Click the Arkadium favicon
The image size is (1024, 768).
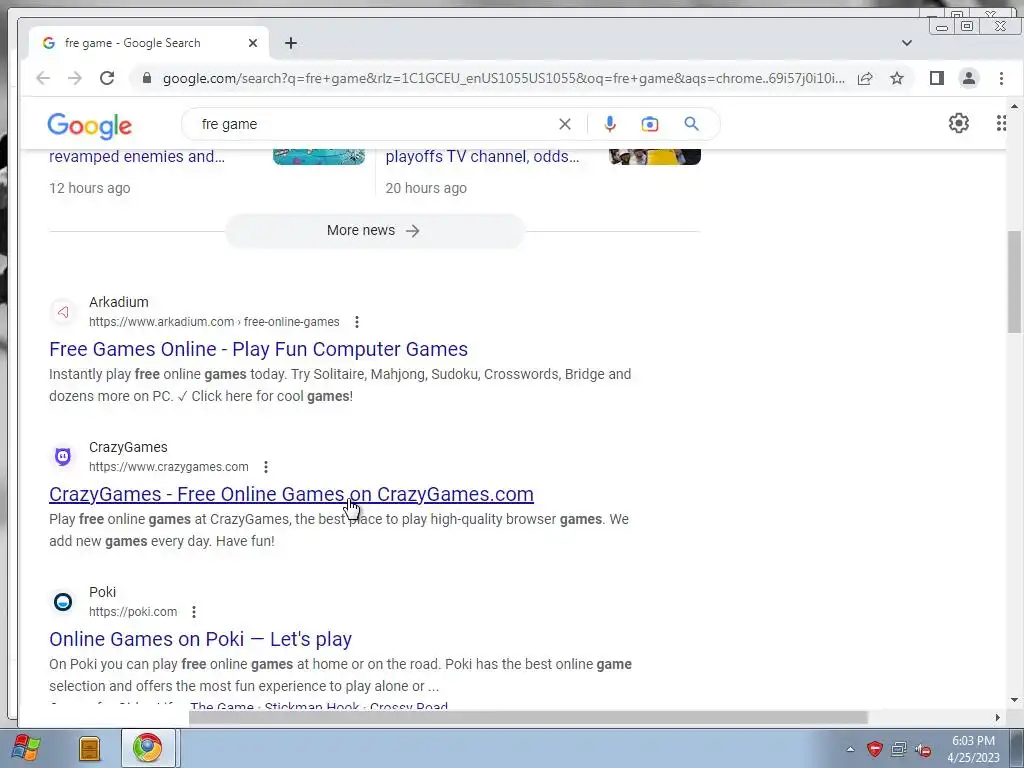[63, 312]
